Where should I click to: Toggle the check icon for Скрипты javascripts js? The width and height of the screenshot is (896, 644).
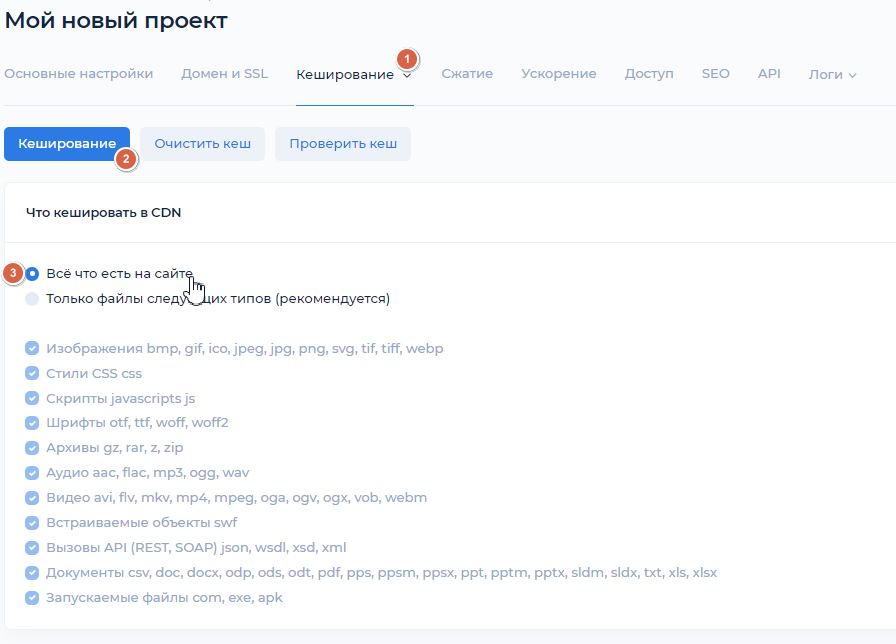(x=30, y=397)
